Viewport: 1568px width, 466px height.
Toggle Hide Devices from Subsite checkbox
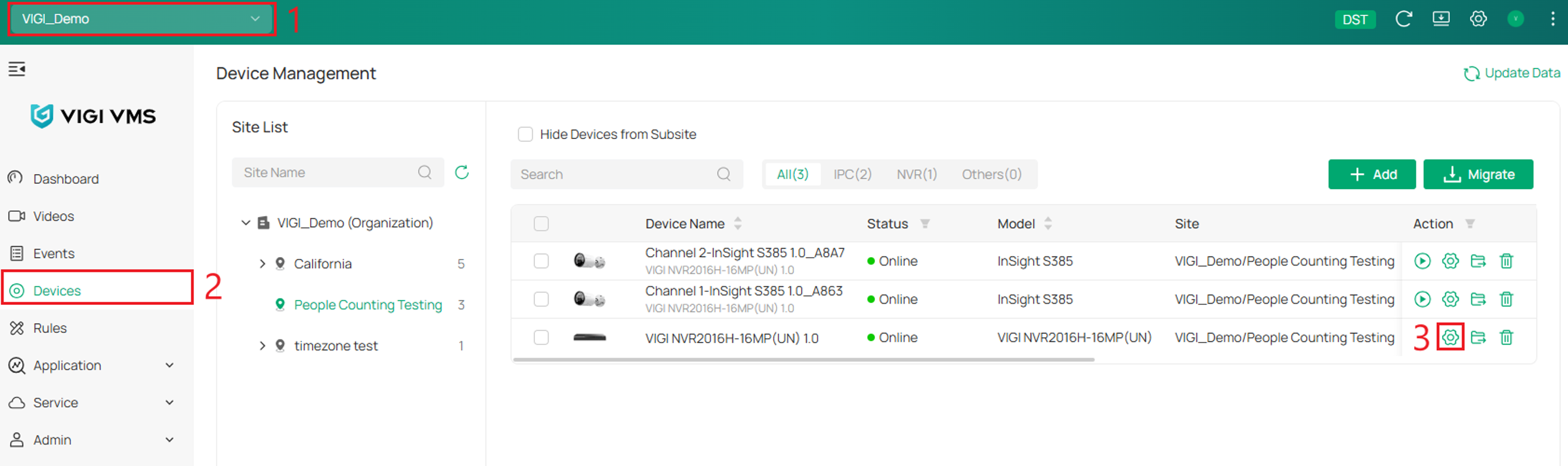pos(525,134)
